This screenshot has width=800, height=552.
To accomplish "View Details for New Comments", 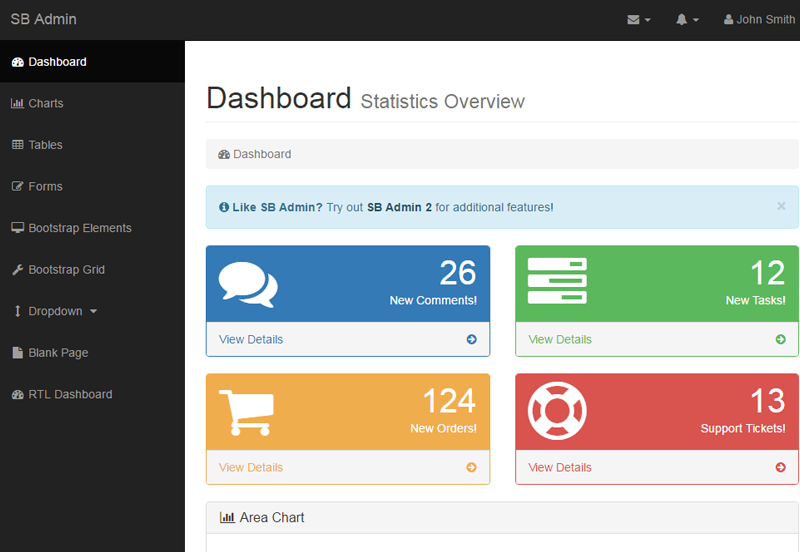I will click(251, 339).
